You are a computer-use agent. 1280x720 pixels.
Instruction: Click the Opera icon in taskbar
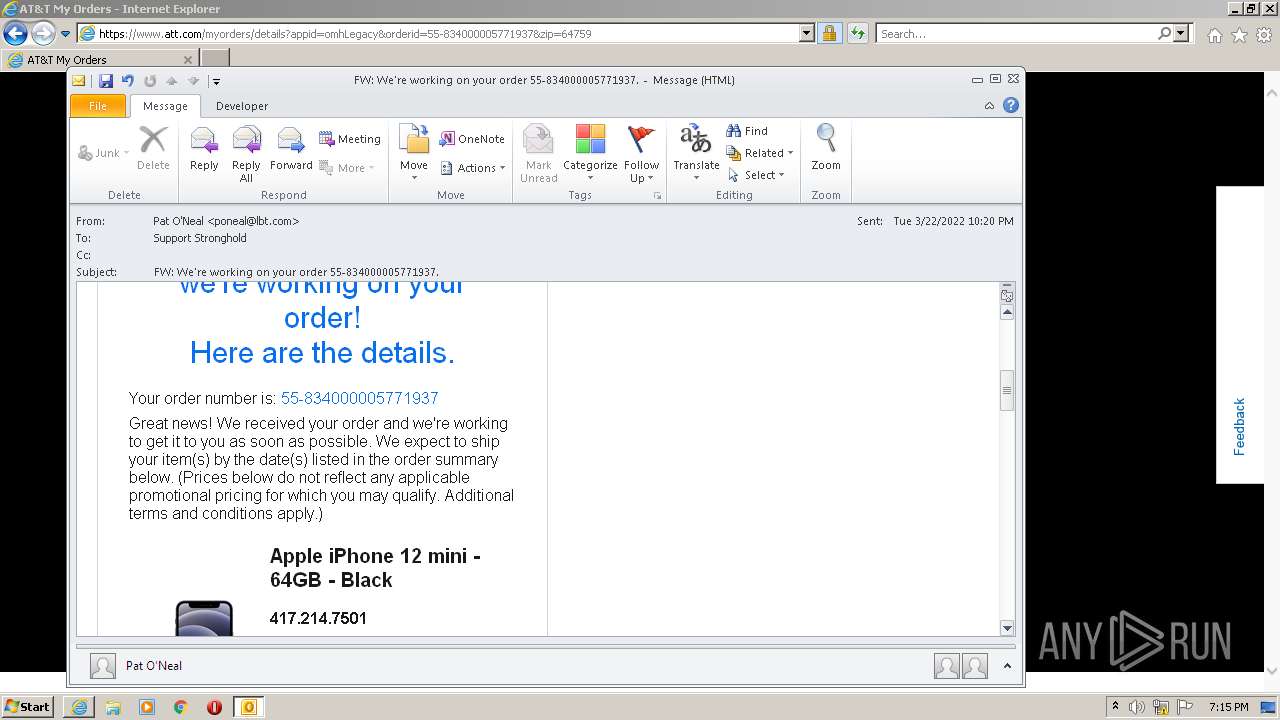(214, 707)
